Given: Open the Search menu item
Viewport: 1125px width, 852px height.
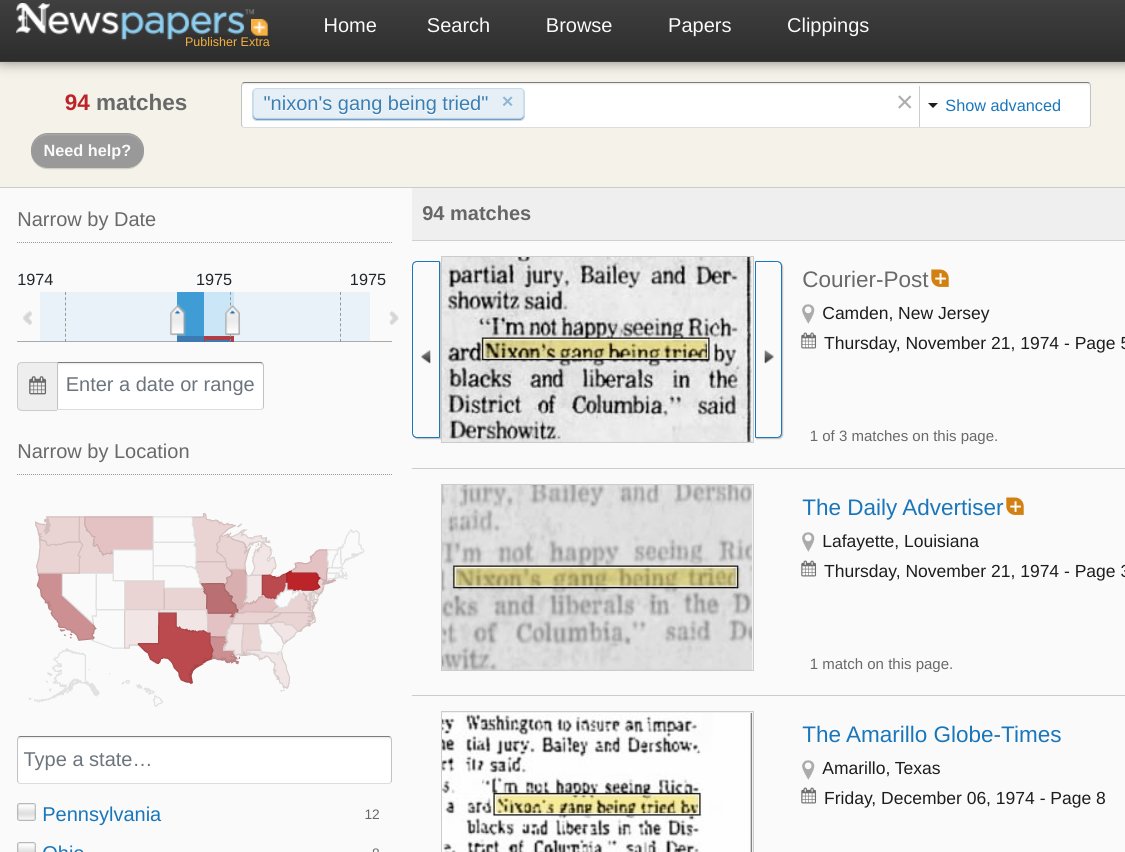Looking at the screenshot, I should 458,25.
